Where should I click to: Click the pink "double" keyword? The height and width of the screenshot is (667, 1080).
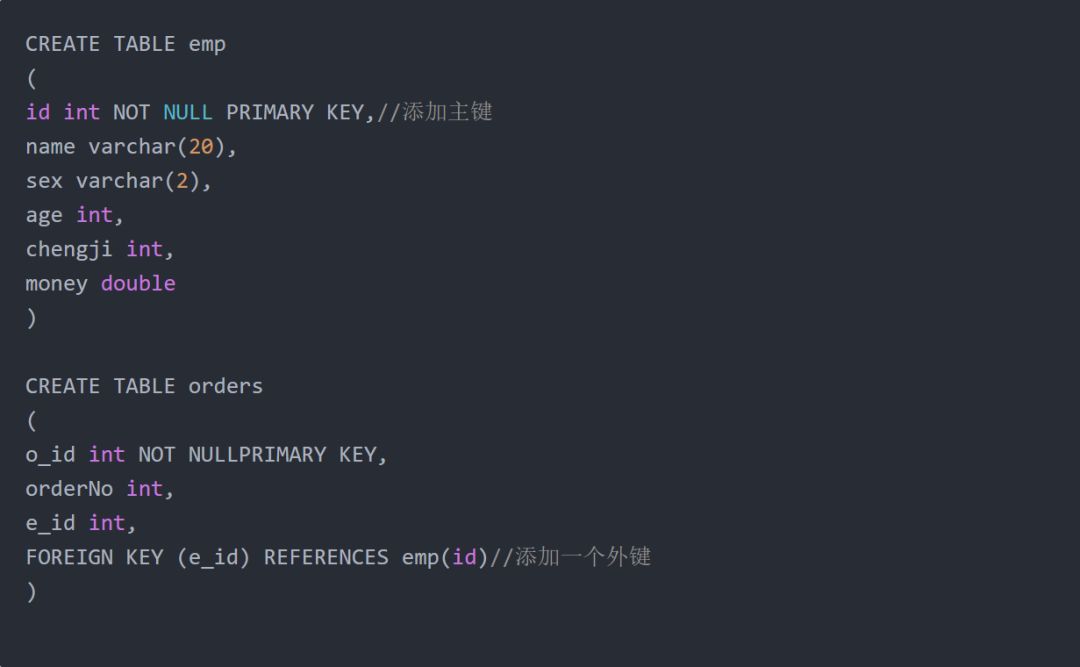pos(138,284)
